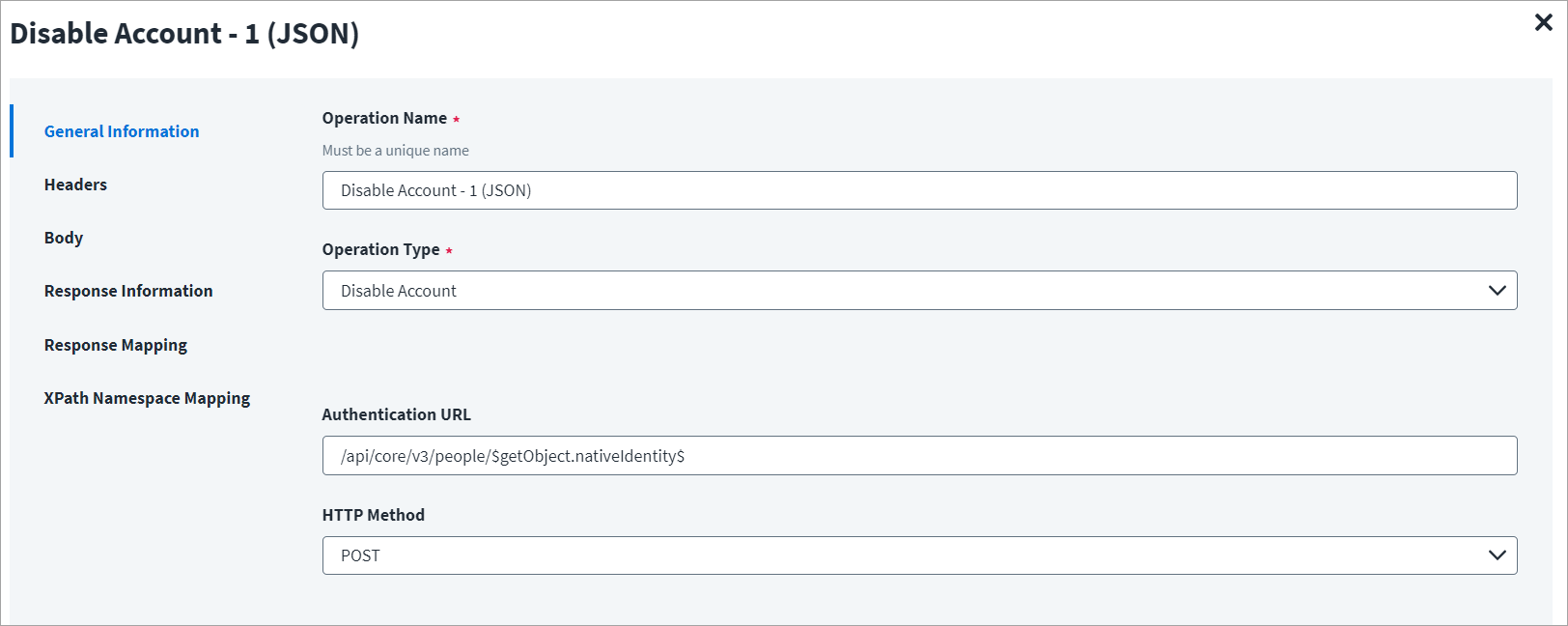The width and height of the screenshot is (1568, 626).
Task: Open the Body section
Action: coord(64,238)
